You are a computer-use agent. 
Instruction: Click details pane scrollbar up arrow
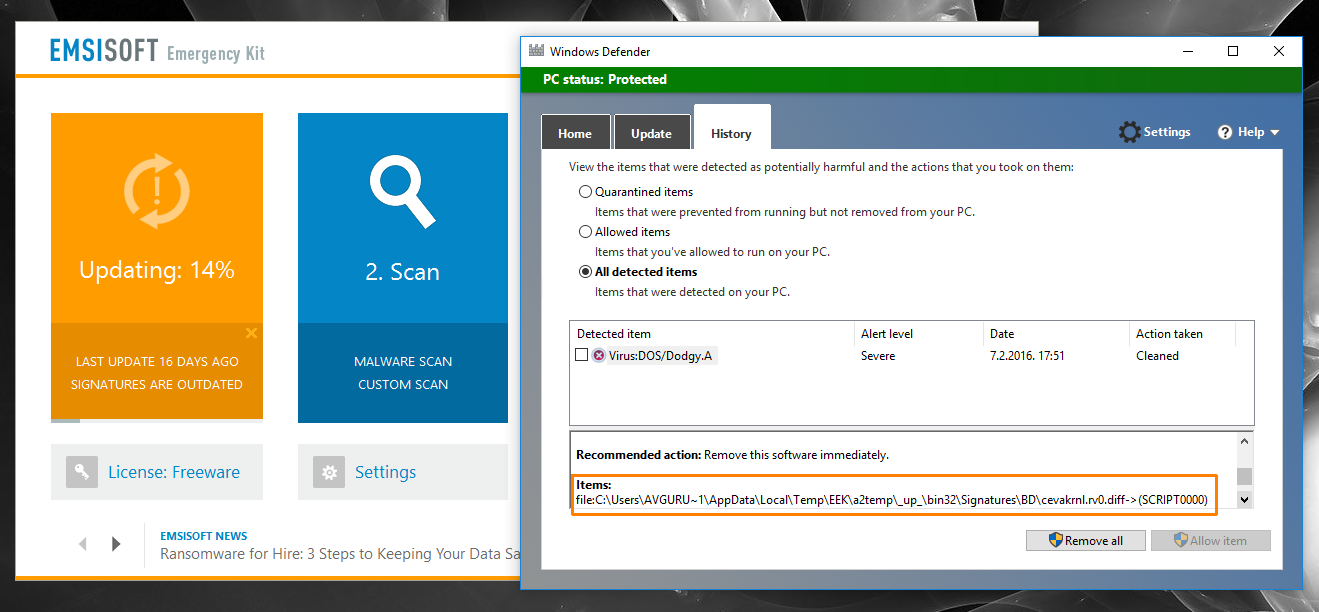pos(1244,441)
